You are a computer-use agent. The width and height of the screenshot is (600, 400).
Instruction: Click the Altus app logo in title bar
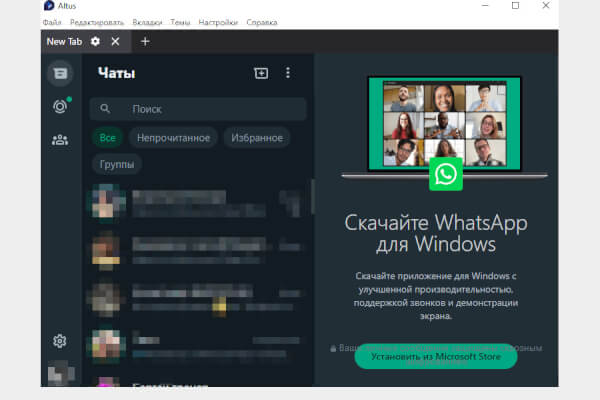pyautogui.click(x=49, y=5)
